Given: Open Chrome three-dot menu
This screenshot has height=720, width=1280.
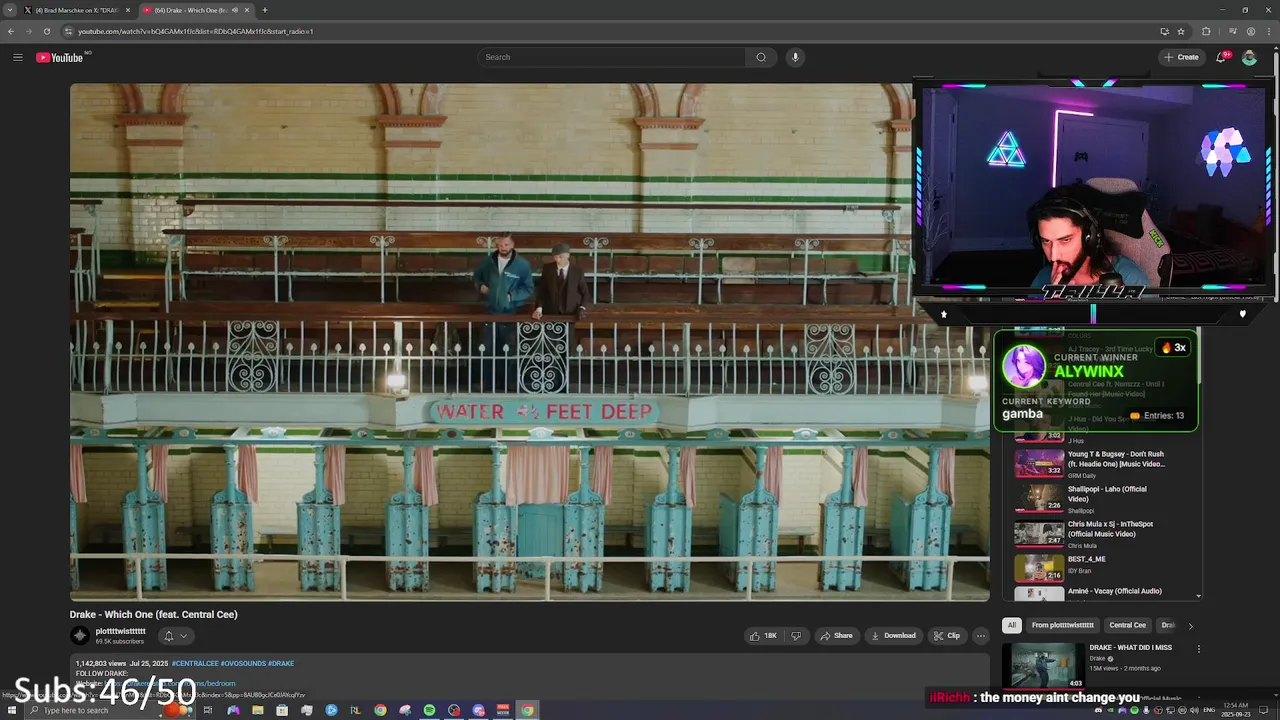Looking at the screenshot, I should pyautogui.click(x=1269, y=31).
